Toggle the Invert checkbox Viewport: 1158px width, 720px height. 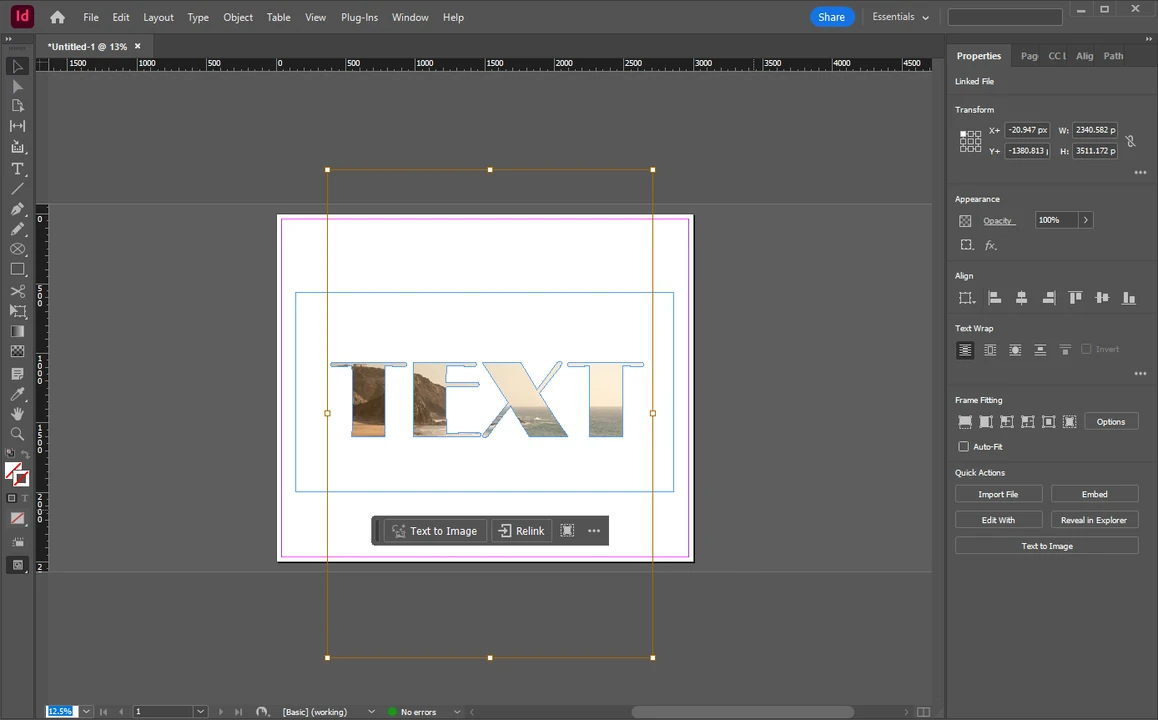tap(1086, 349)
